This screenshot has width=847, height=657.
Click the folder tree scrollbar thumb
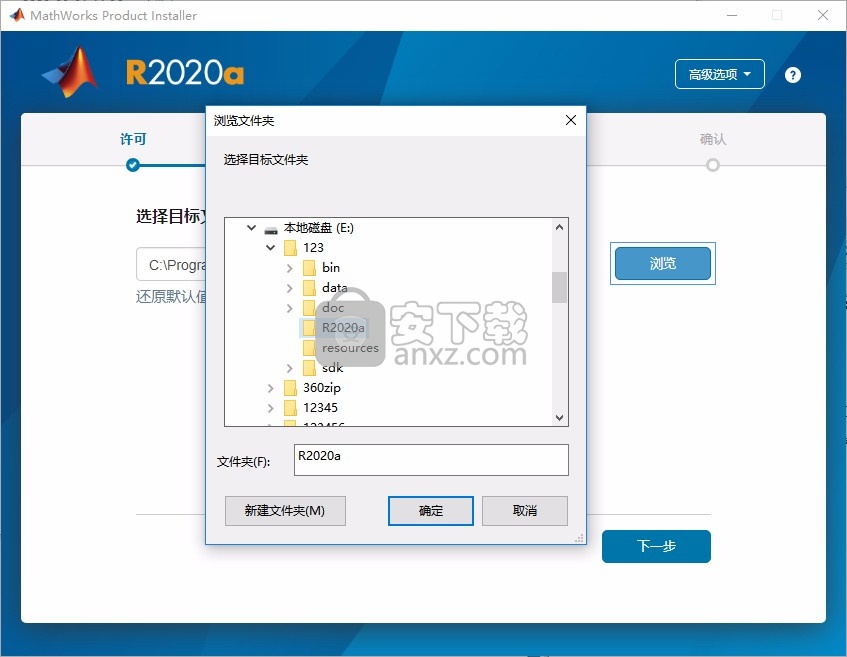pyautogui.click(x=559, y=287)
